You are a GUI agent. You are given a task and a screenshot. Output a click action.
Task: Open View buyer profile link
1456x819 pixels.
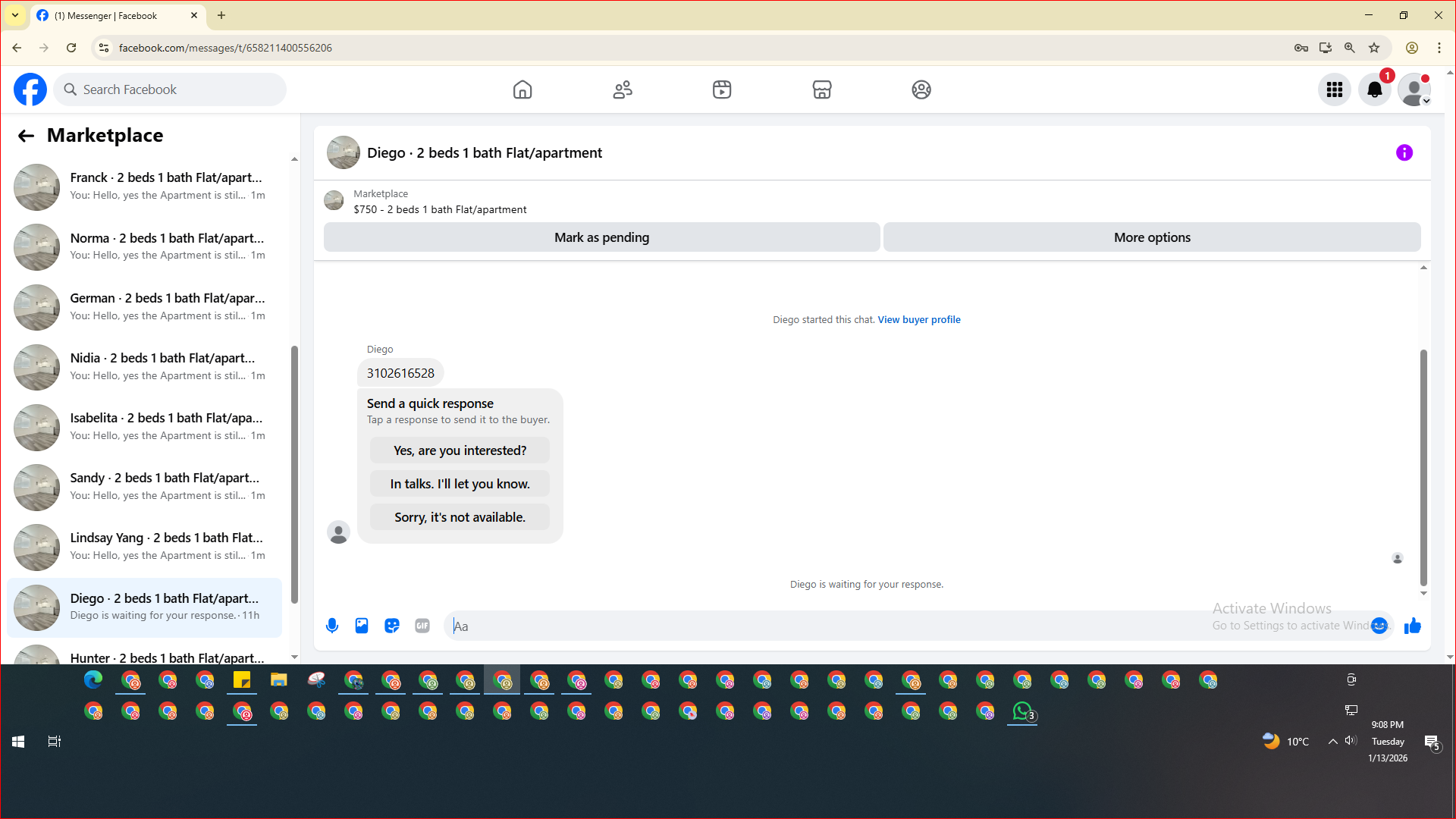919,320
